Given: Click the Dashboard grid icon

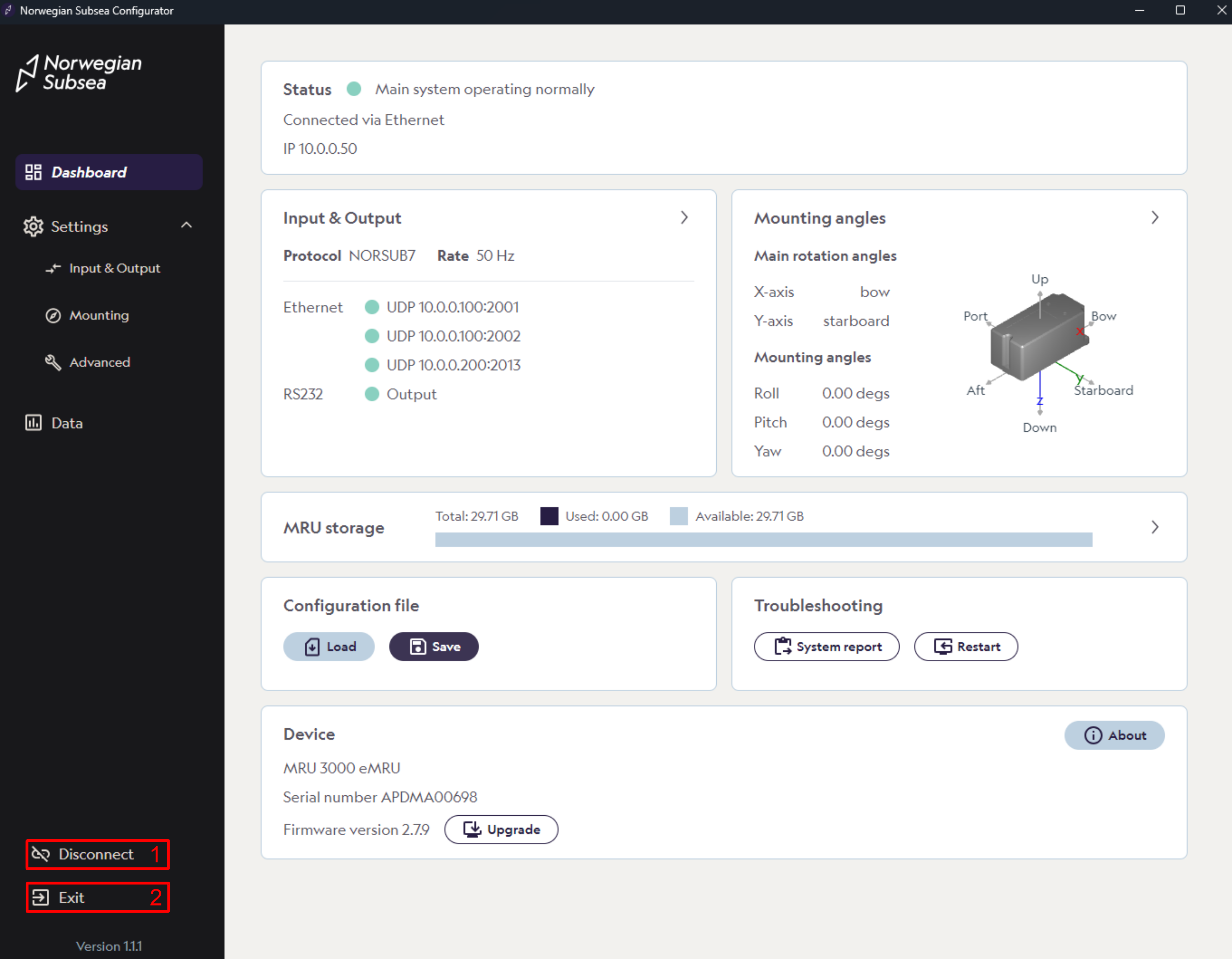Looking at the screenshot, I should tap(33, 172).
